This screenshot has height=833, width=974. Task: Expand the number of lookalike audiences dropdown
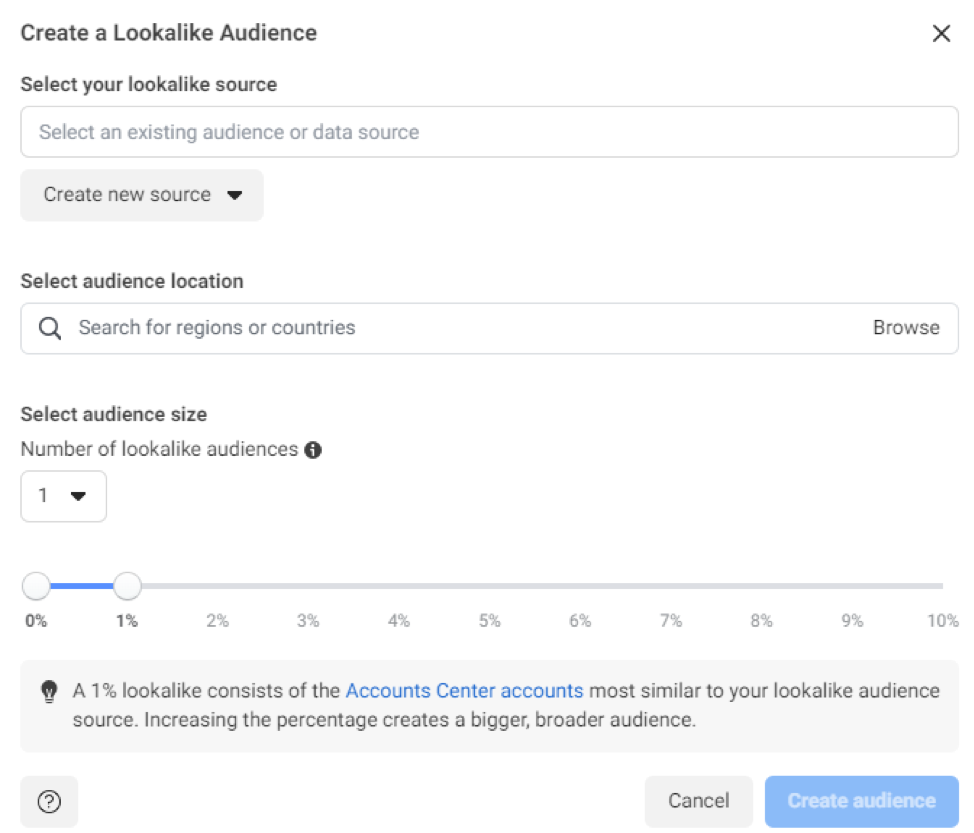63,496
